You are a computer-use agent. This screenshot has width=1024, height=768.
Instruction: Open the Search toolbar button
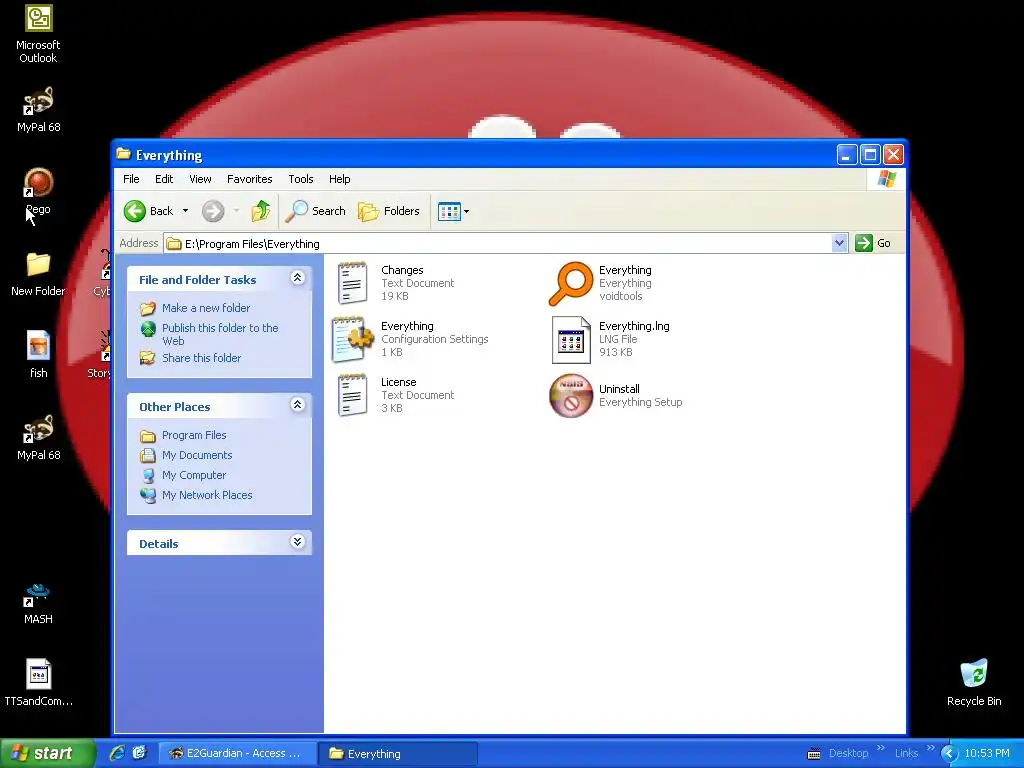(315, 211)
